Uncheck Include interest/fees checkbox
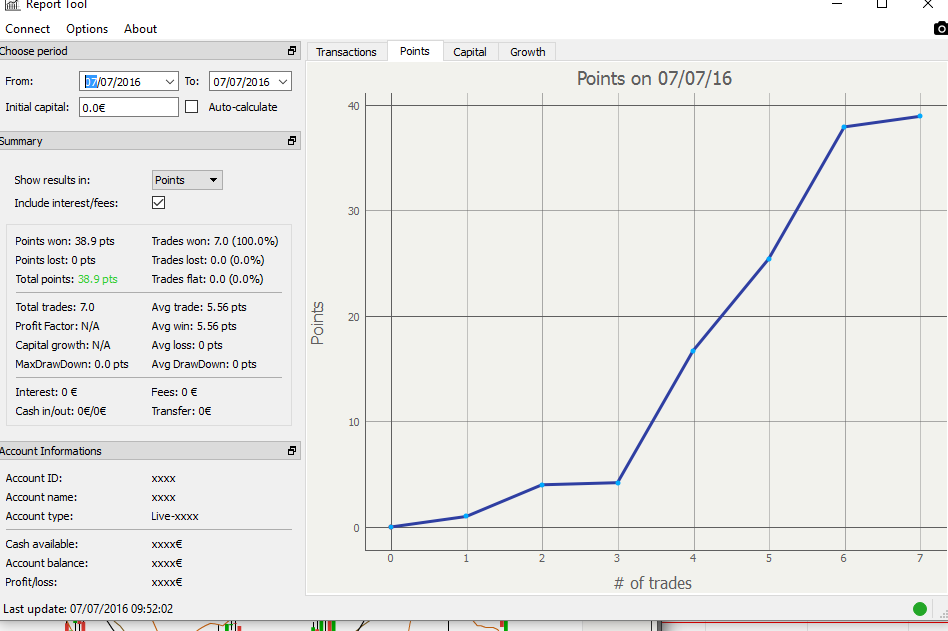This screenshot has height=631, width=948. point(158,202)
